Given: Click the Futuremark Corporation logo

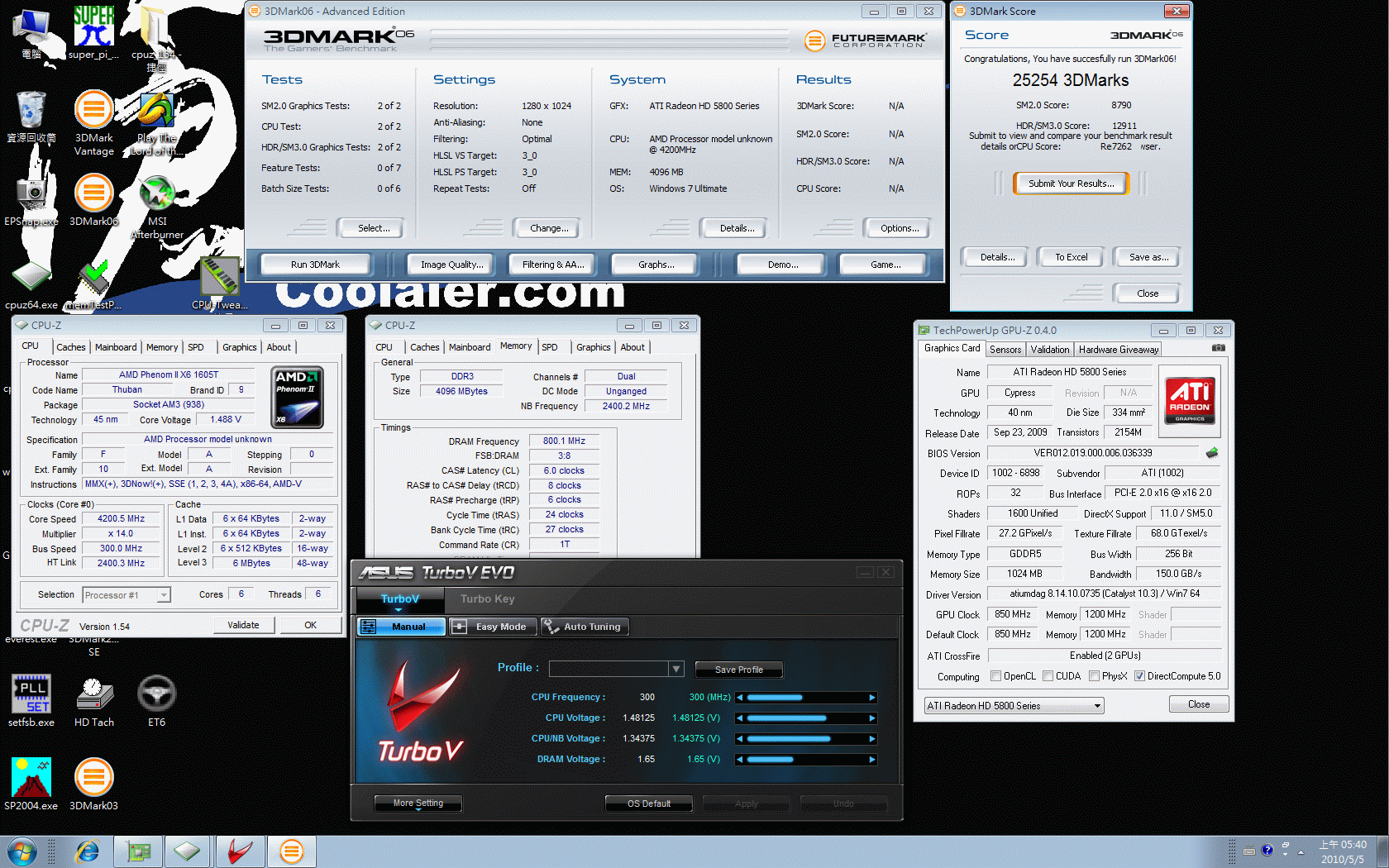Looking at the screenshot, I should coord(865,40).
